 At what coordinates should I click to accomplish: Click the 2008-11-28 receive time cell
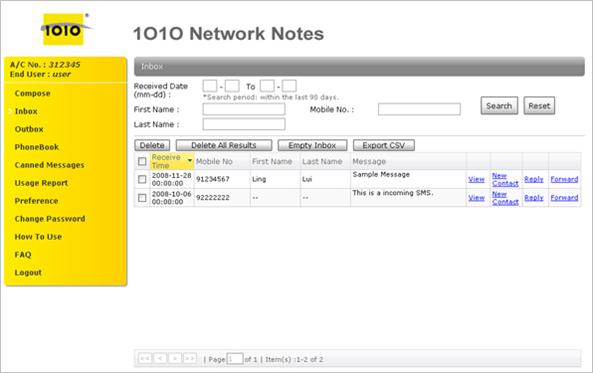(x=171, y=179)
